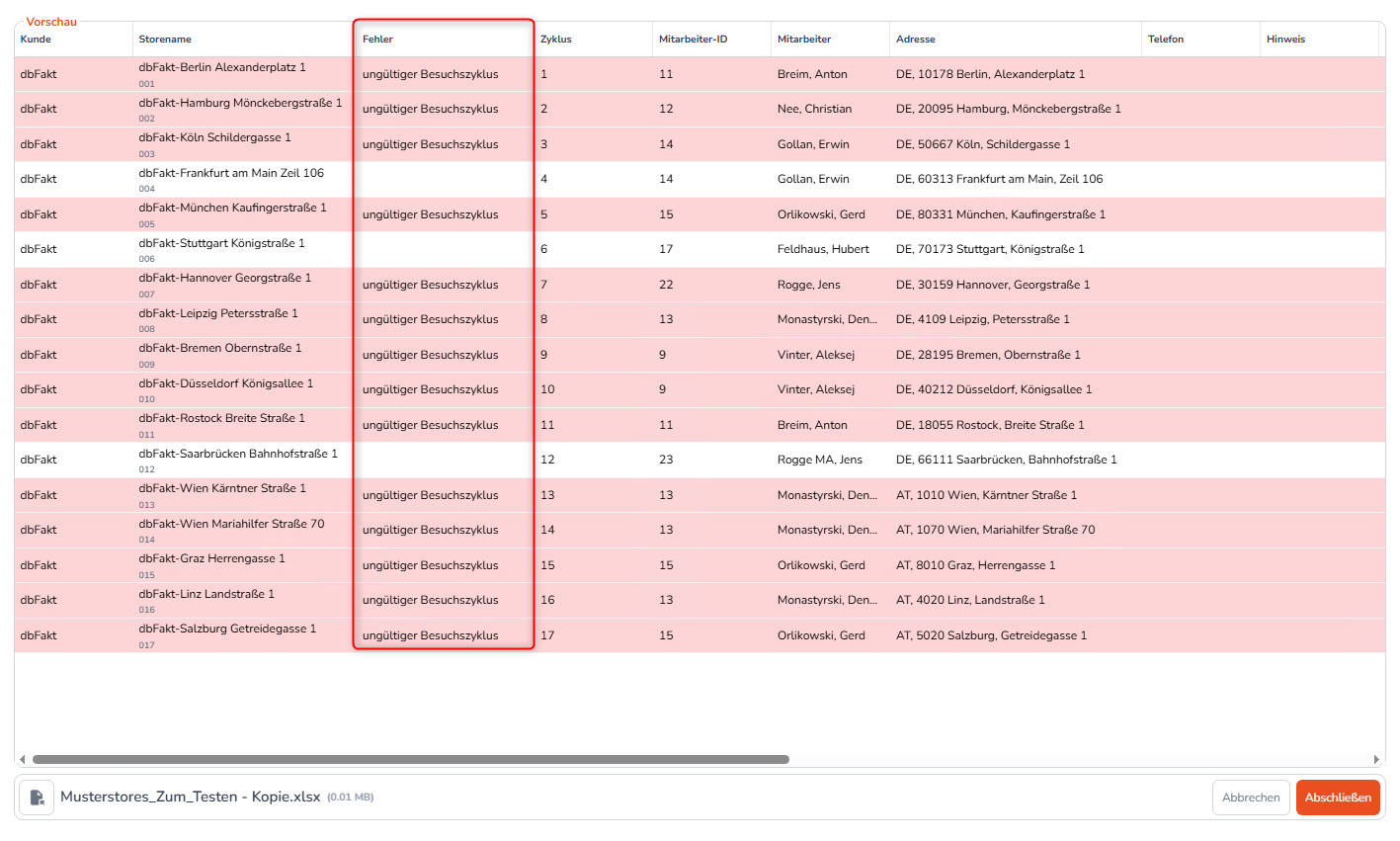Screen dimensions: 1400x841
Task: Click the horizontal scrollbar thumb
Action: pos(410,760)
